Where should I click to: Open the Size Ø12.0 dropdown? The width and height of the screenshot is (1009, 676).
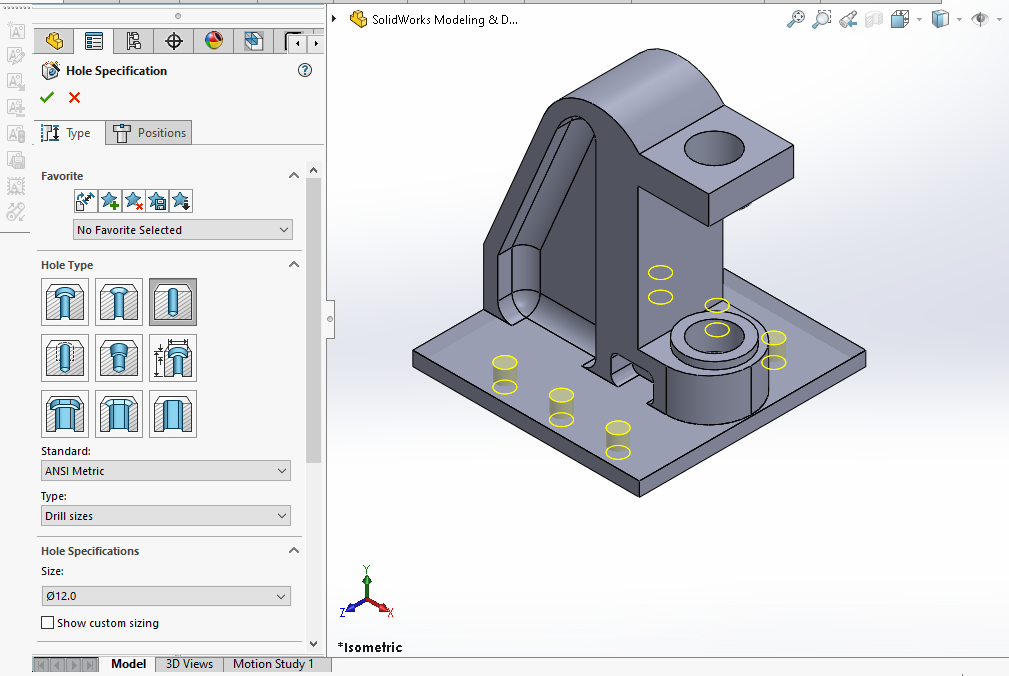(166, 596)
